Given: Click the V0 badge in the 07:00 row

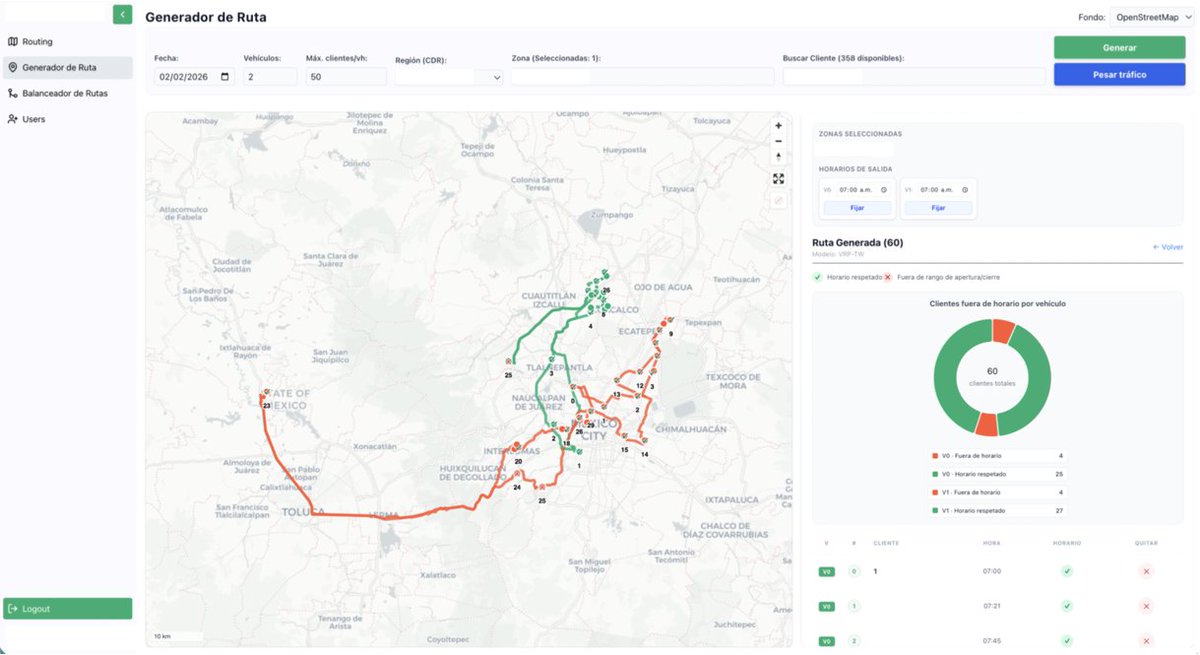Looking at the screenshot, I should tap(826, 571).
